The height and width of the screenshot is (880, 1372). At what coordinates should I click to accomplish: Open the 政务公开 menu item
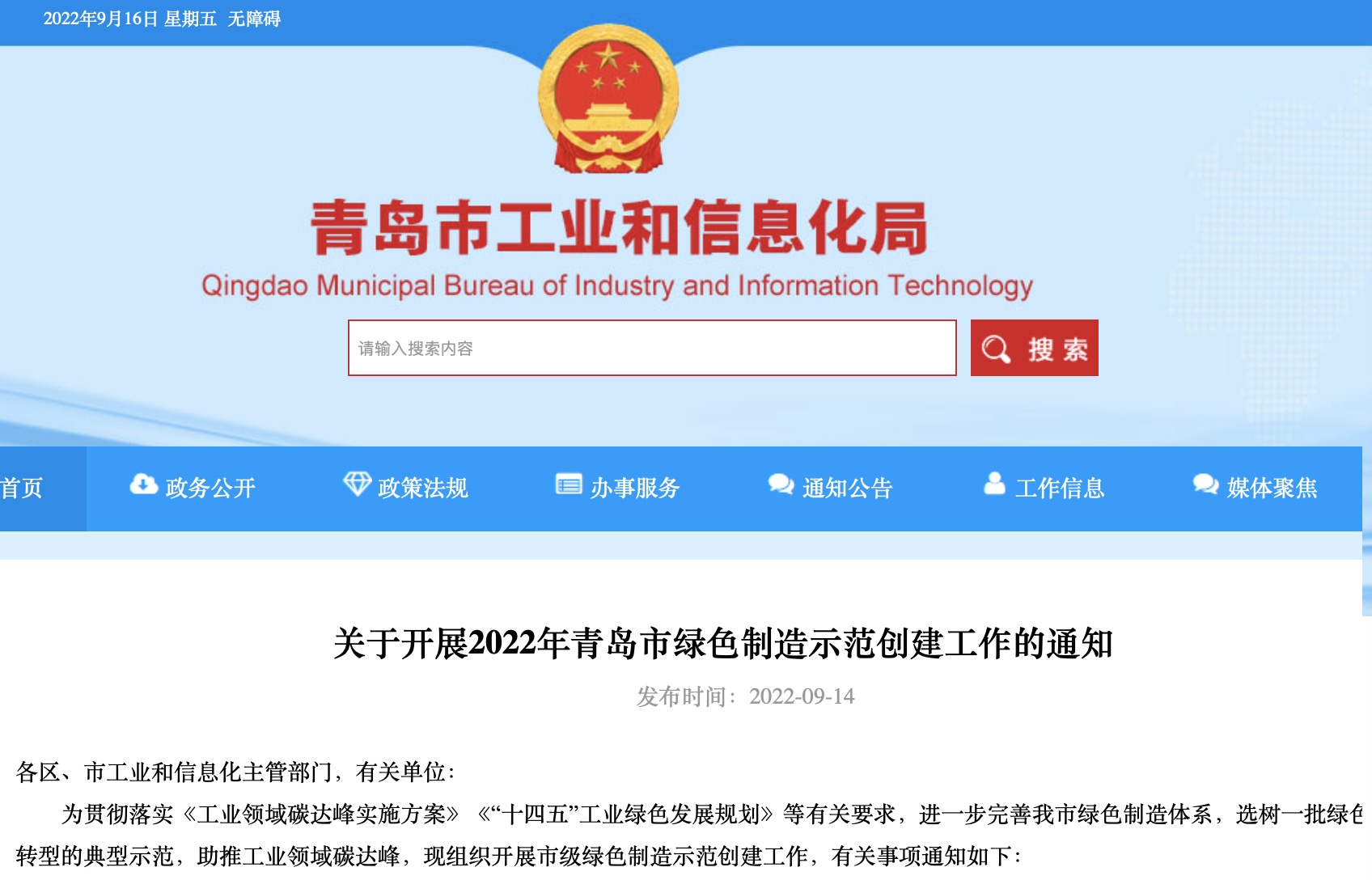click(210, 488)
